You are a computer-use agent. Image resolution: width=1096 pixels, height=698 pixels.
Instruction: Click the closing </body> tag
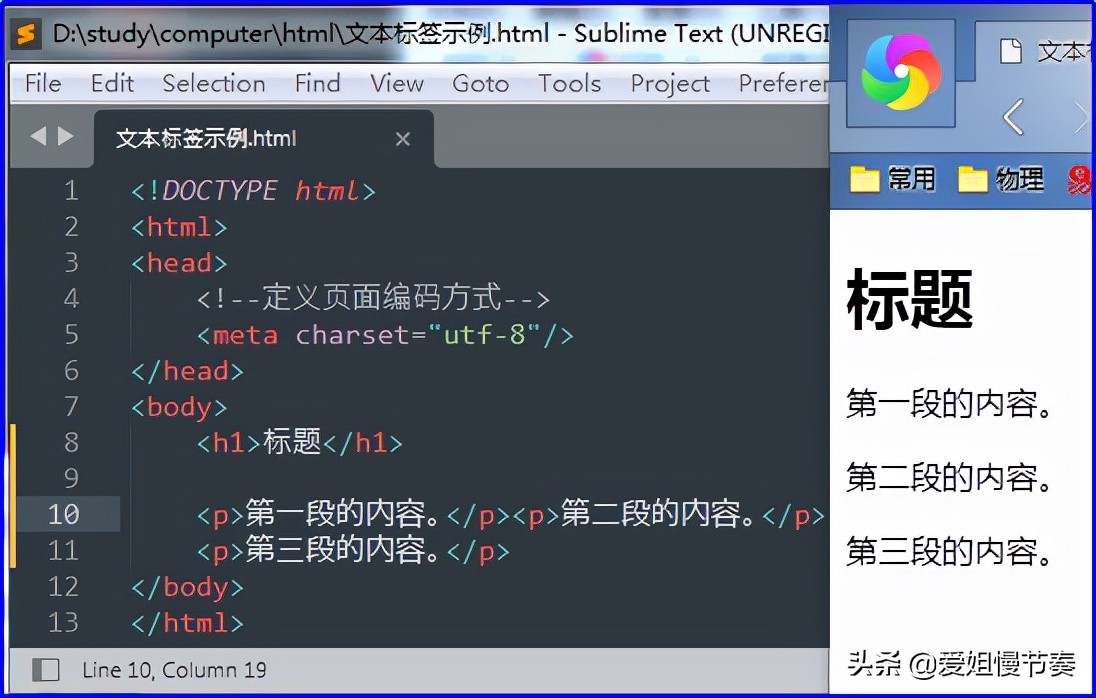tap(187, 588)
